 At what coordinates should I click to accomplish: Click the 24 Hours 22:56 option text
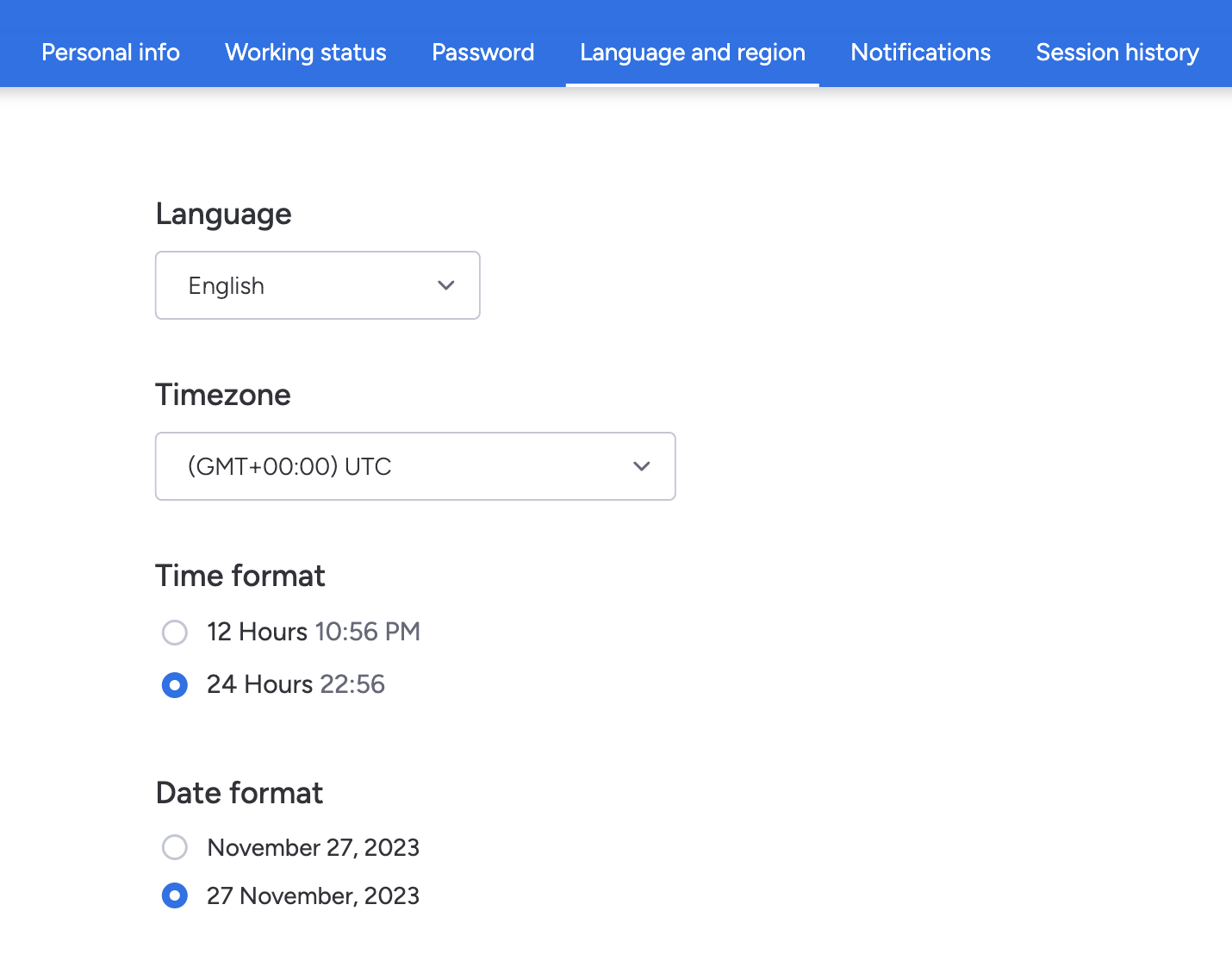[x=296, y=685]
